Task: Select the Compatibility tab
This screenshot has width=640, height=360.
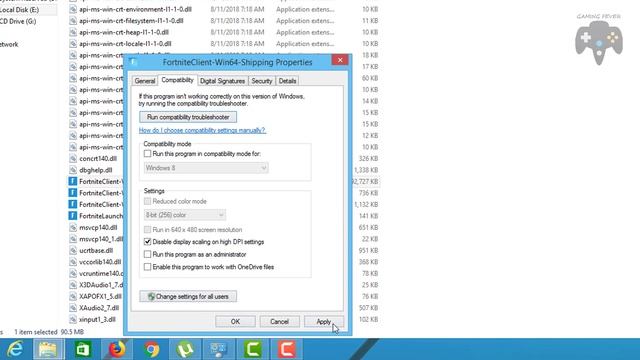Action: (x=178, y=80)
